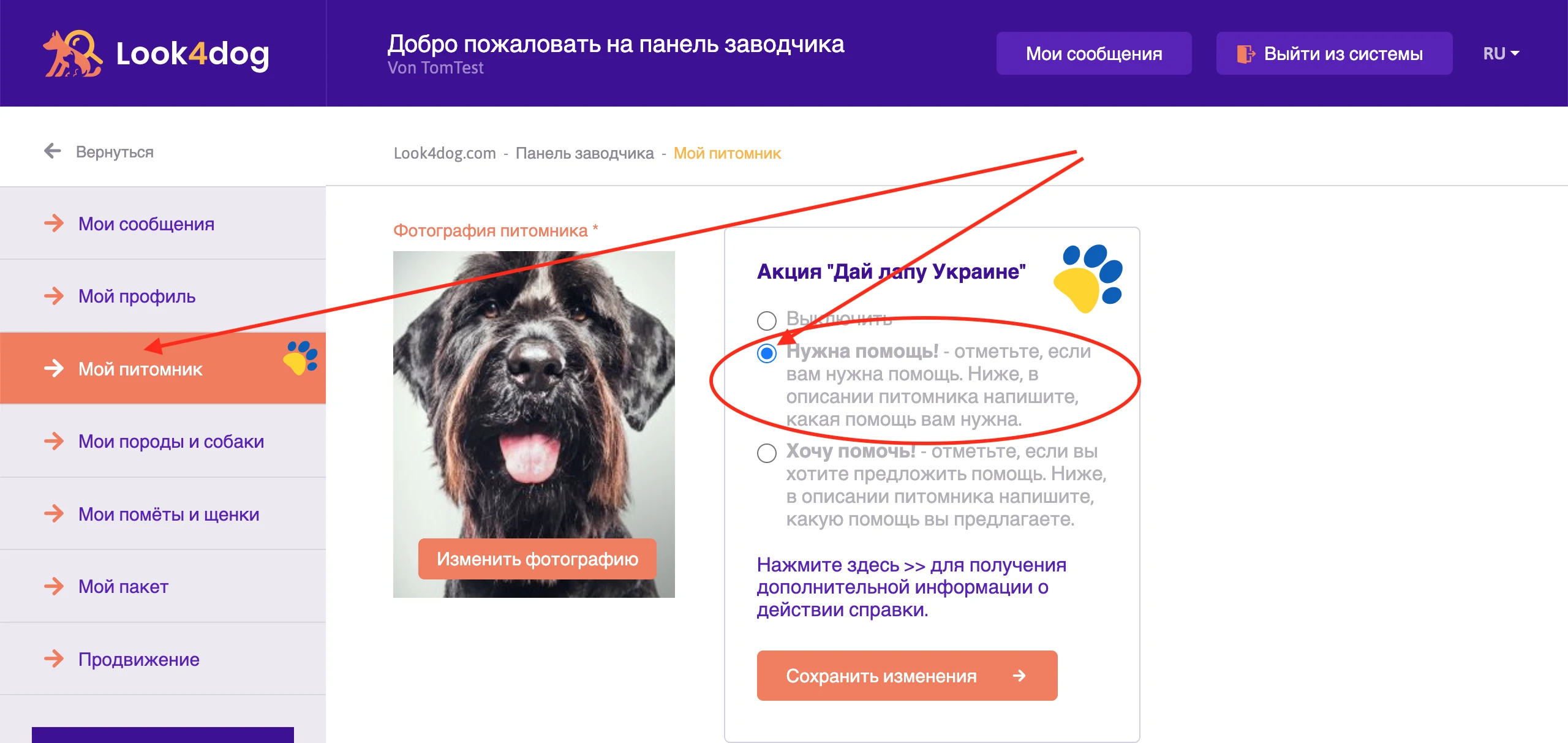
Task: Click the arrow icon near Мои помёты и щенки
Action: pyautogui.click(x=54, y=514)
